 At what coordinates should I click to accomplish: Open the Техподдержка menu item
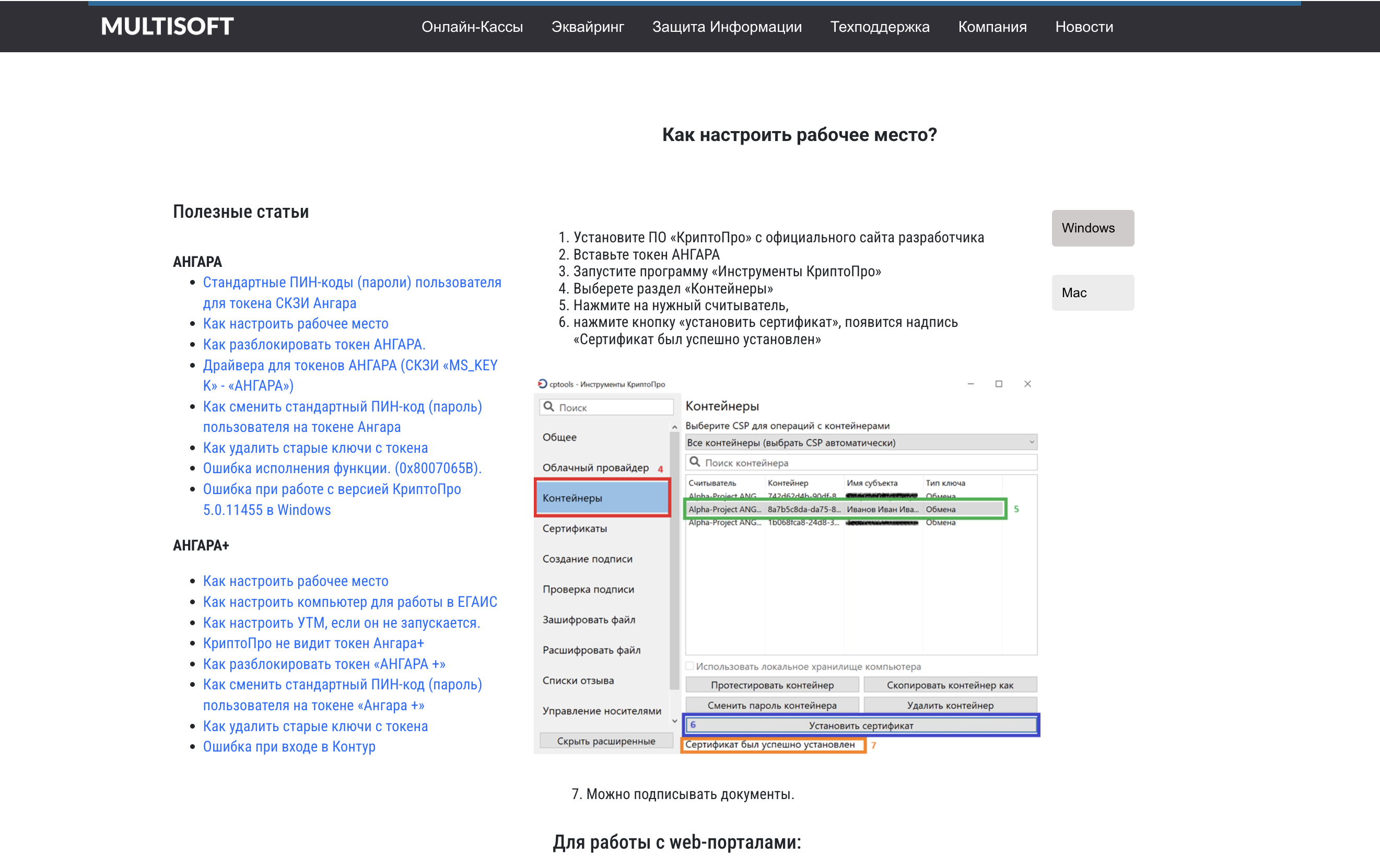click(880, 27)
